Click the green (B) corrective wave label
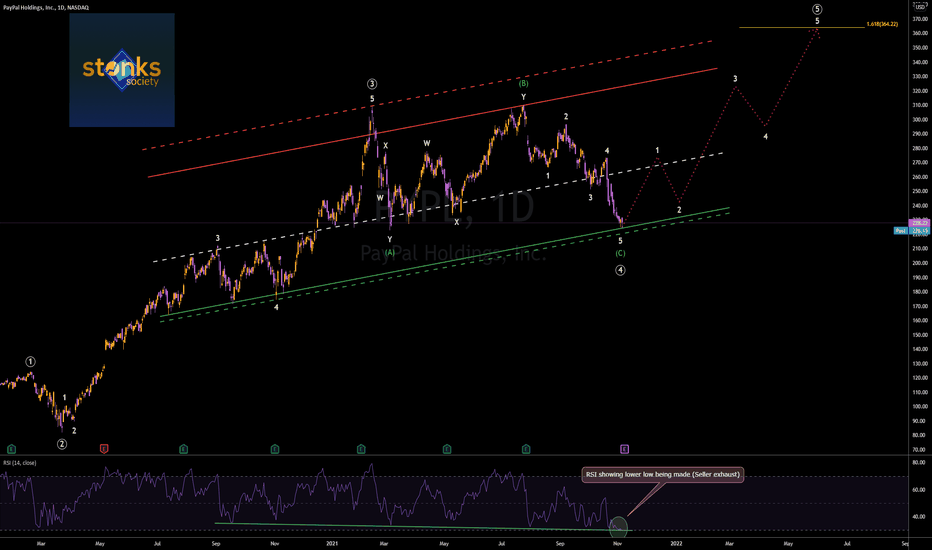 pos(523,84)
